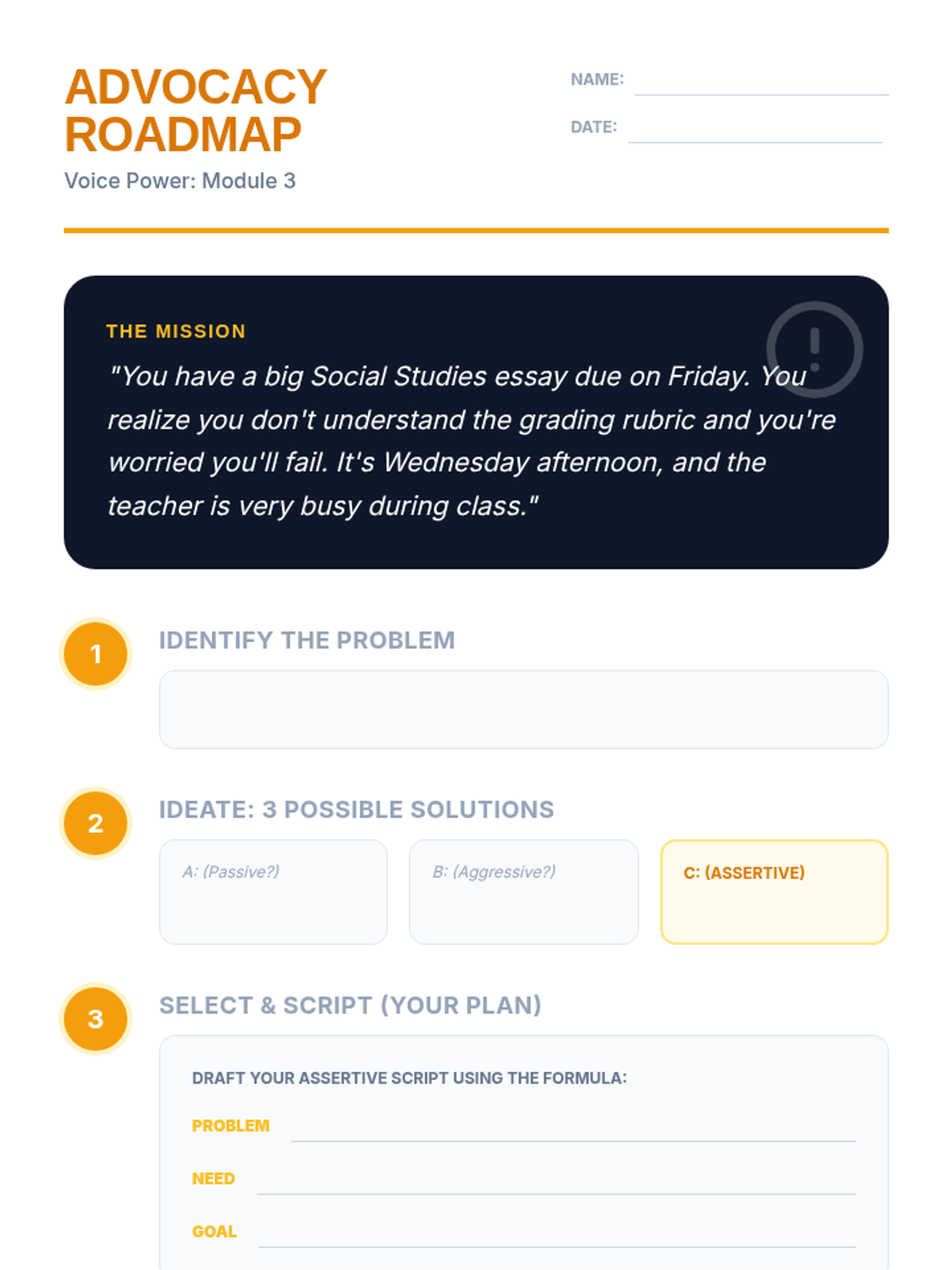Click the SELECT & SCRIPT (YOUR PLAN) heading
The width and height of the screenshot is (952, 1270).
pos(351,1005)
